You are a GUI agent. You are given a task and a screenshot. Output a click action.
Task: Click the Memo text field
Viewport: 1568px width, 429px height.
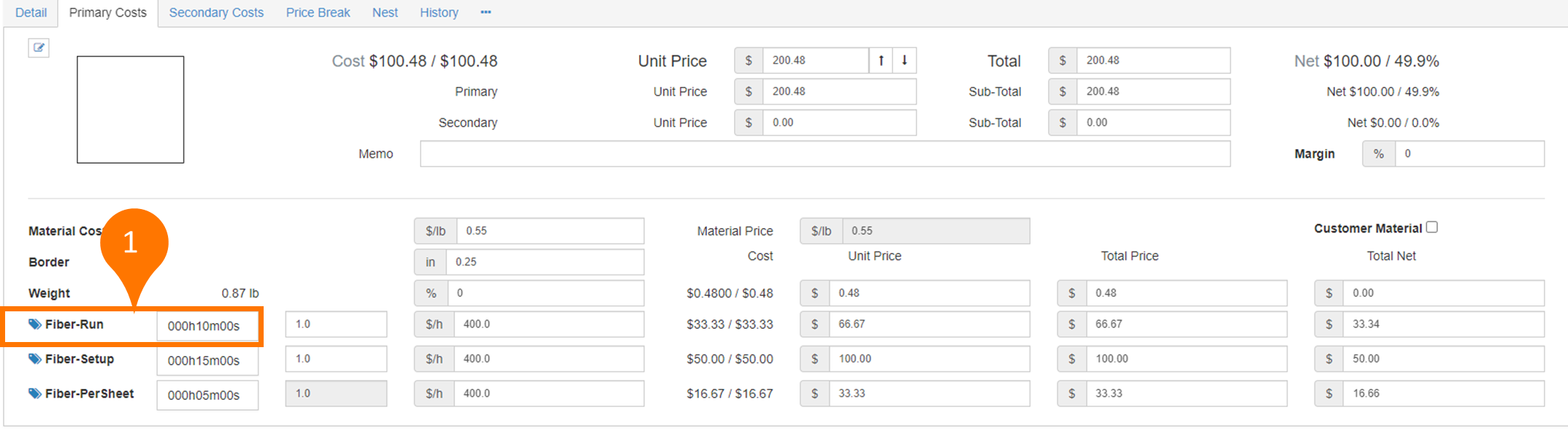(825, 154)
